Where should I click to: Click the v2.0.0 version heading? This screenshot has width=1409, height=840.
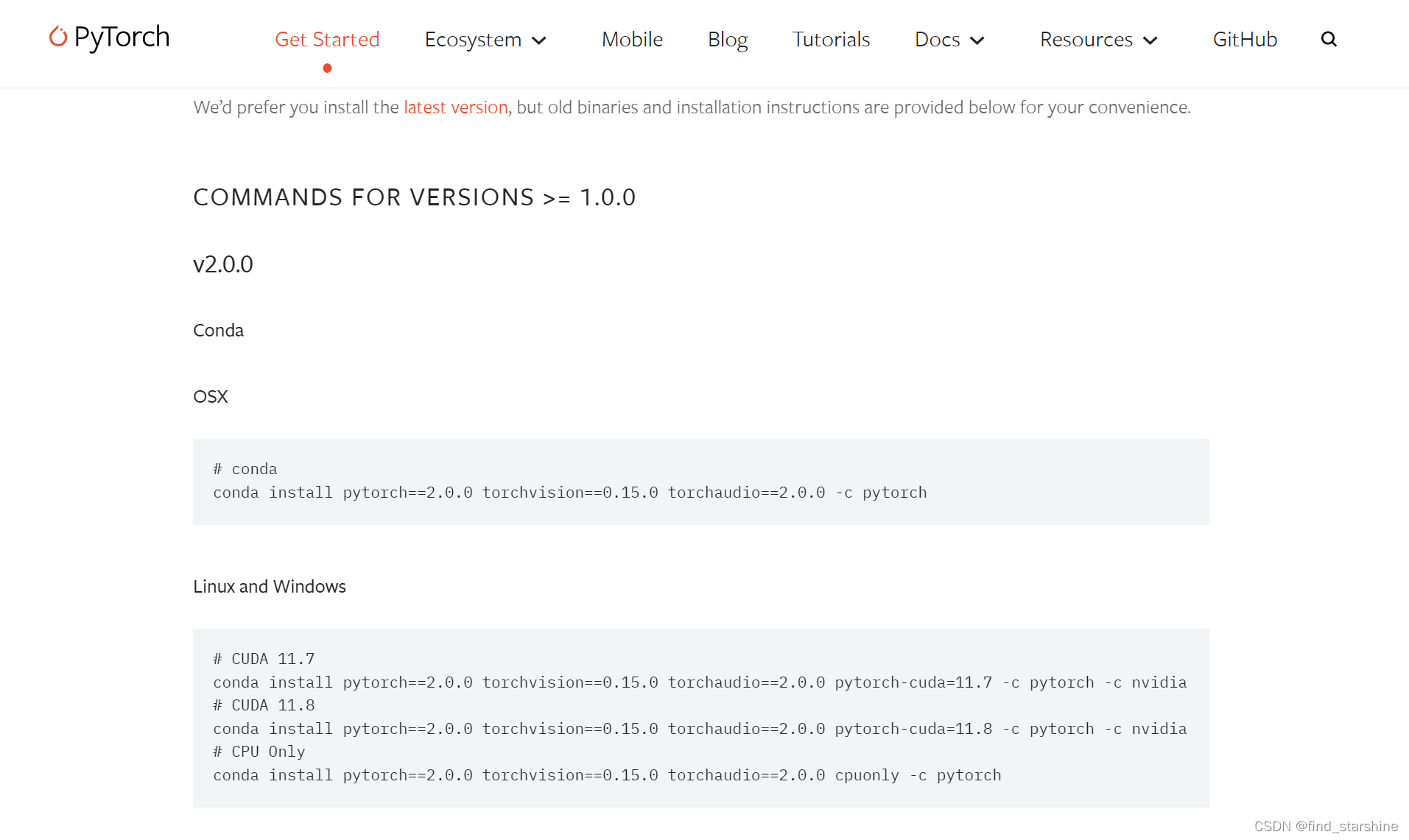[x=223, y=264]
